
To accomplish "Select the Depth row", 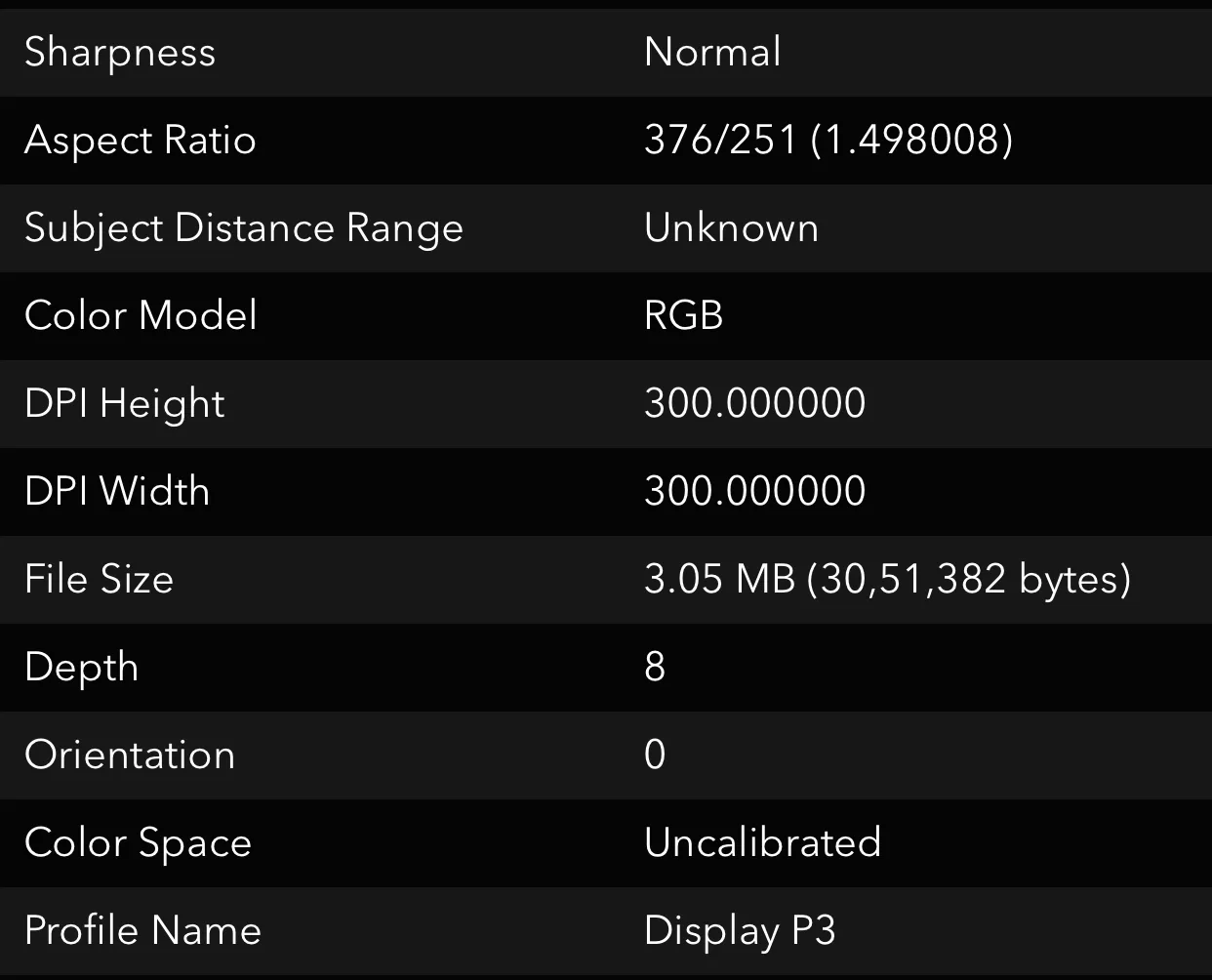I will click(x=81, y=667).
